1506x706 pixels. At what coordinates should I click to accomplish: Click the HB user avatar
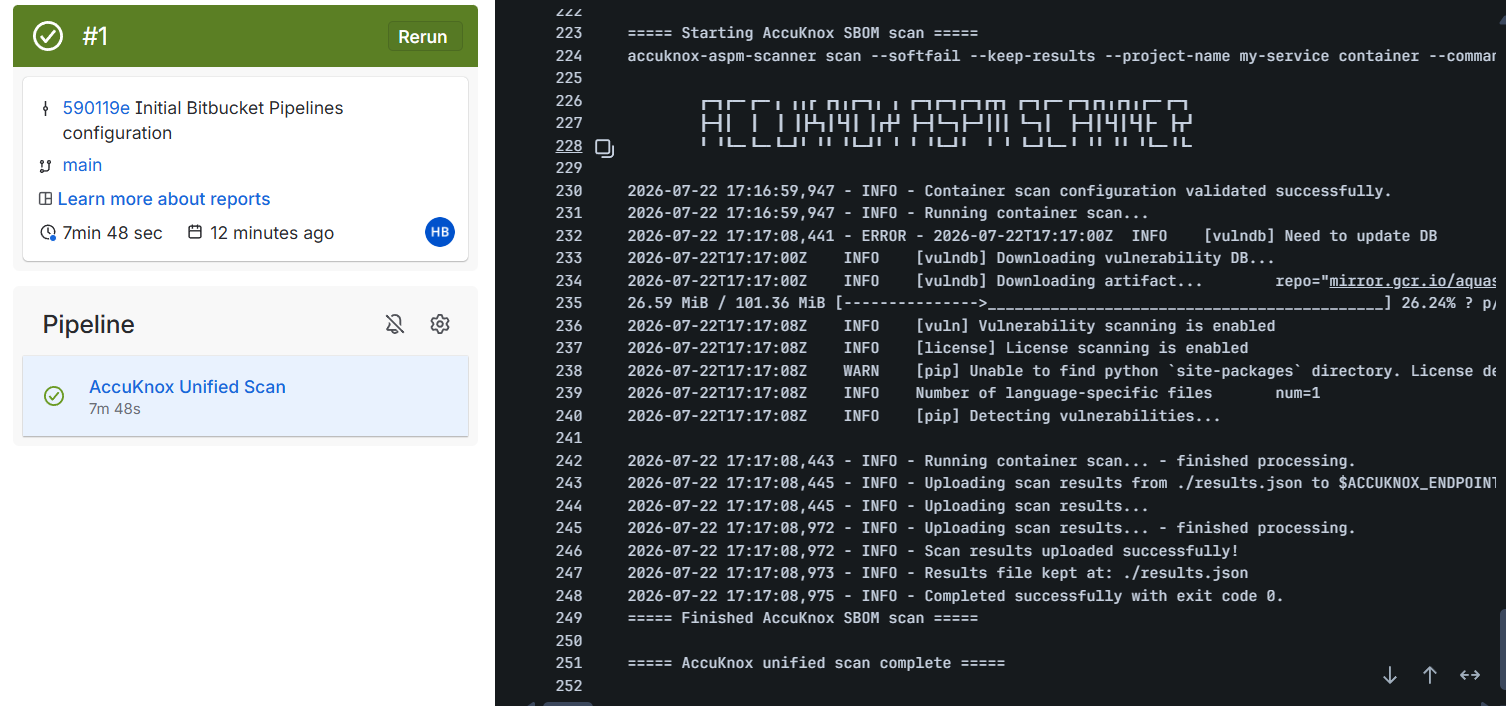440,233
